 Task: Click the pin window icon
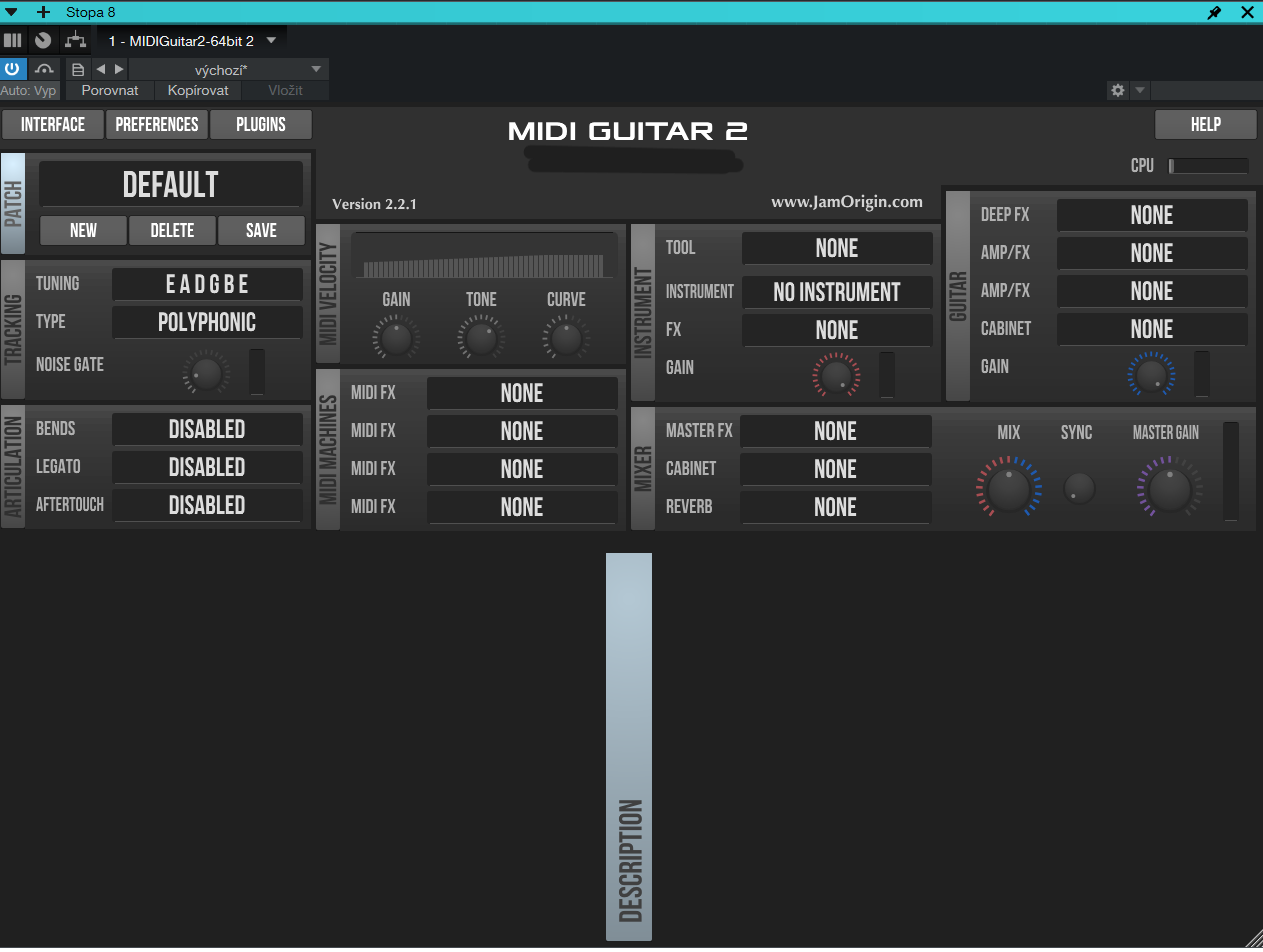point(1214,12)
